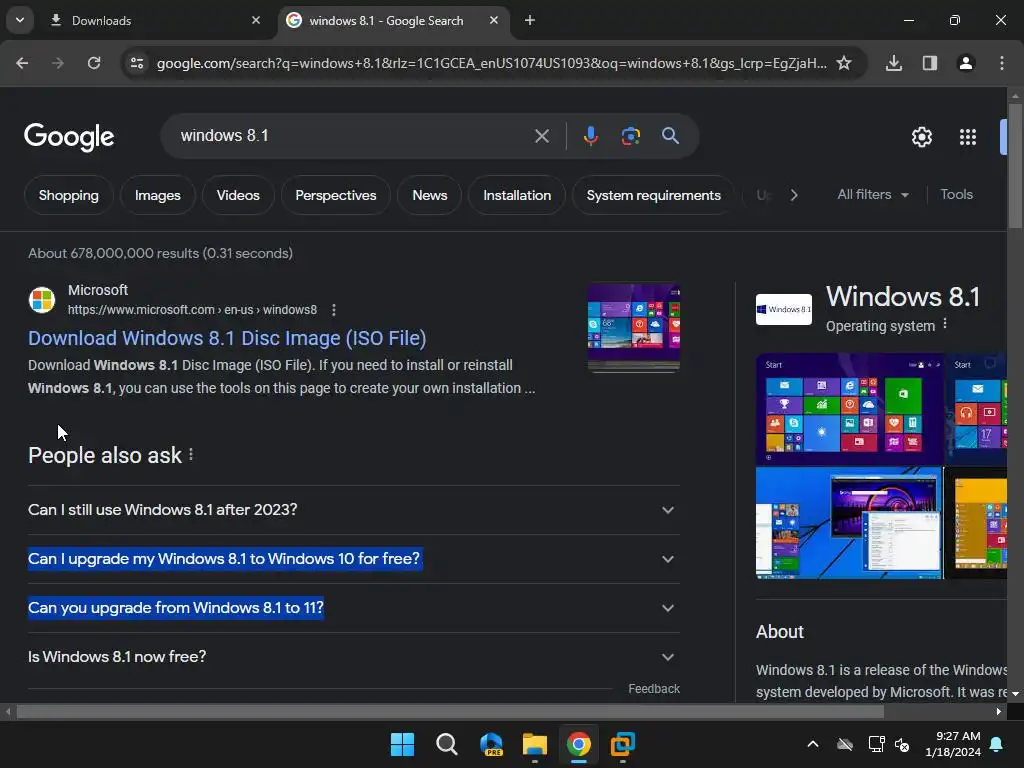Clear the search box with the X
The image size is (1024, 768).
click(541, 136)
